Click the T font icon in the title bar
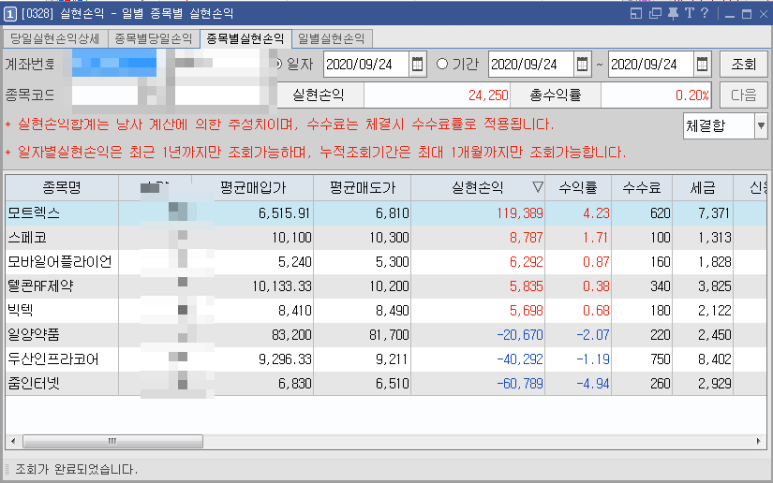The width and height of the screenshot is (773, 483). [689, 13]
